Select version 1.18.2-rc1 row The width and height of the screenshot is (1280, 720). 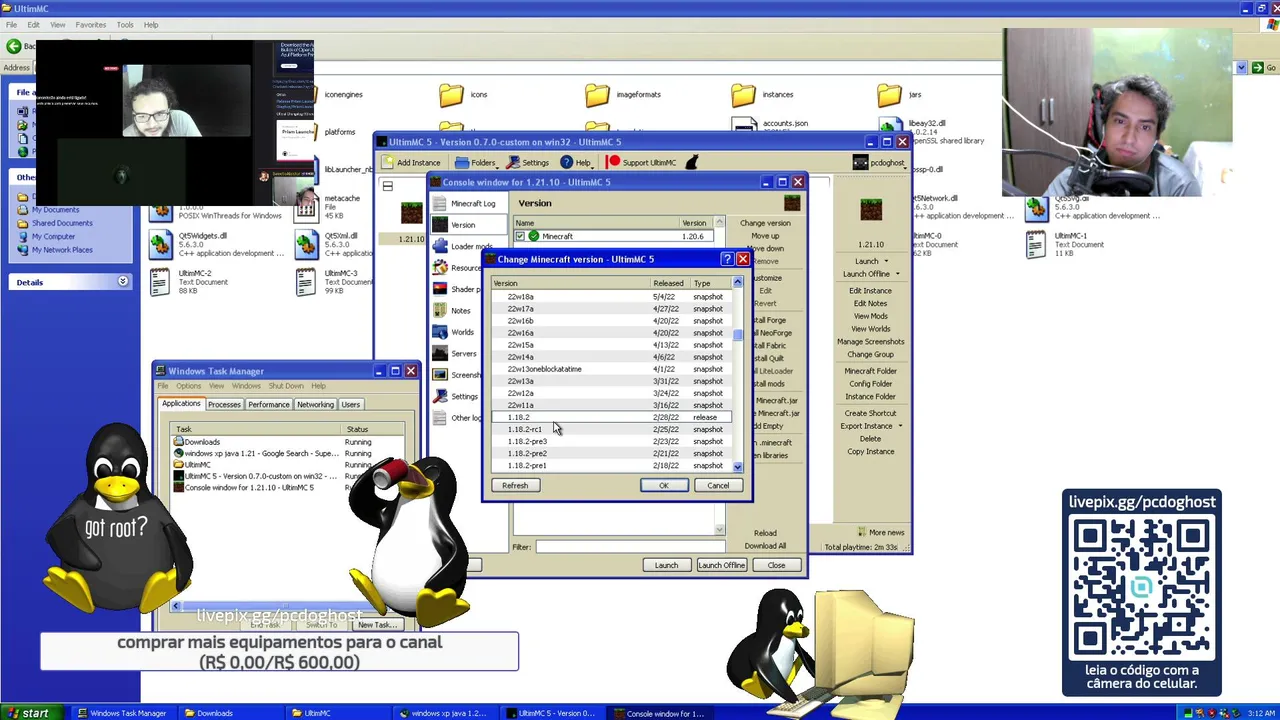611,429
